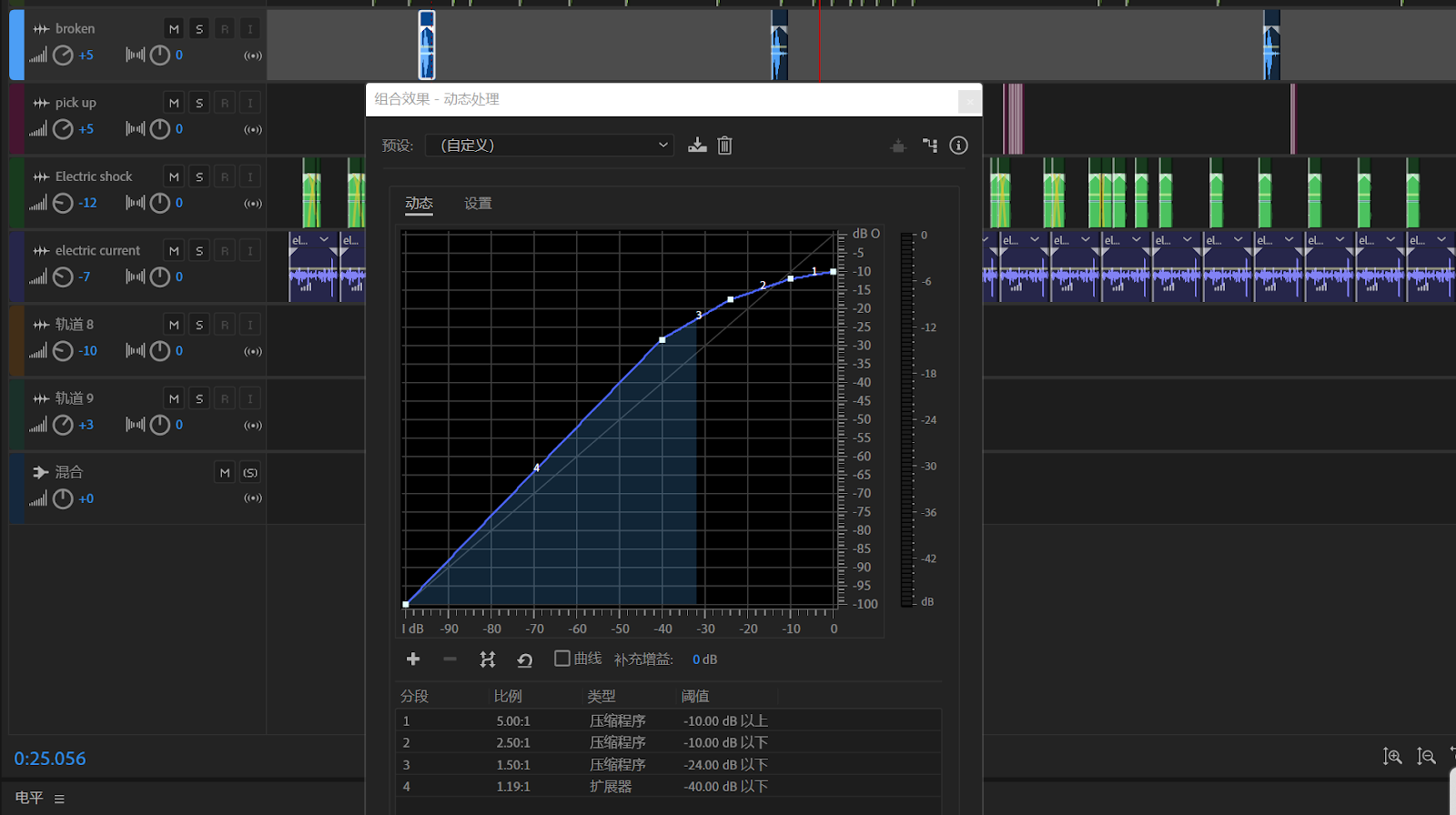Mute the broken track
1456x815 pixels.
click(x=174, y=29)
